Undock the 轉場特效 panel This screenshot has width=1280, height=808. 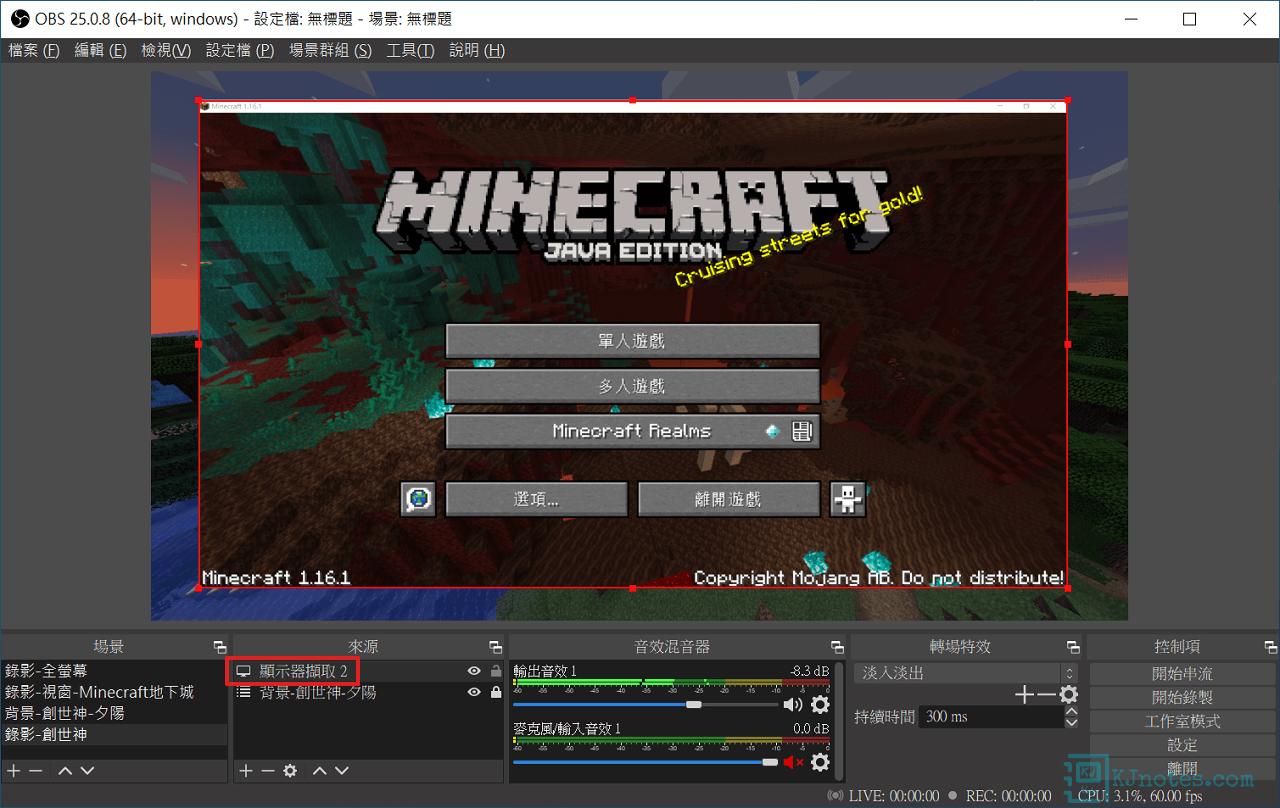coord(1073,647)
